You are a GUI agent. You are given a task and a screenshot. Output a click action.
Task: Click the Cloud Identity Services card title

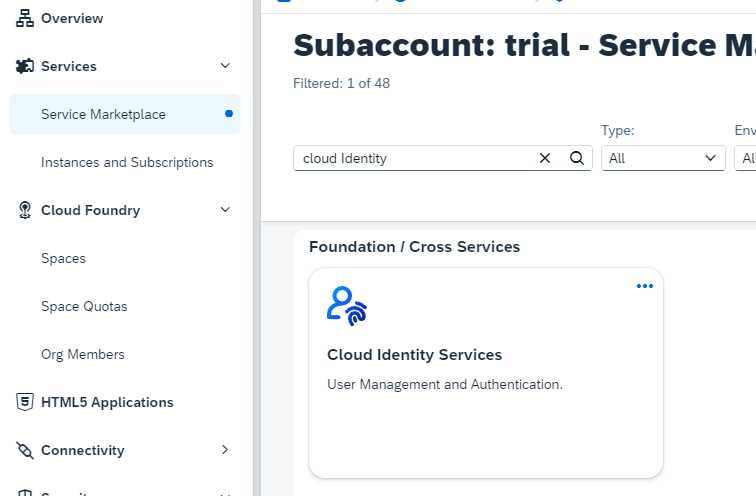[x=414, y=355]
